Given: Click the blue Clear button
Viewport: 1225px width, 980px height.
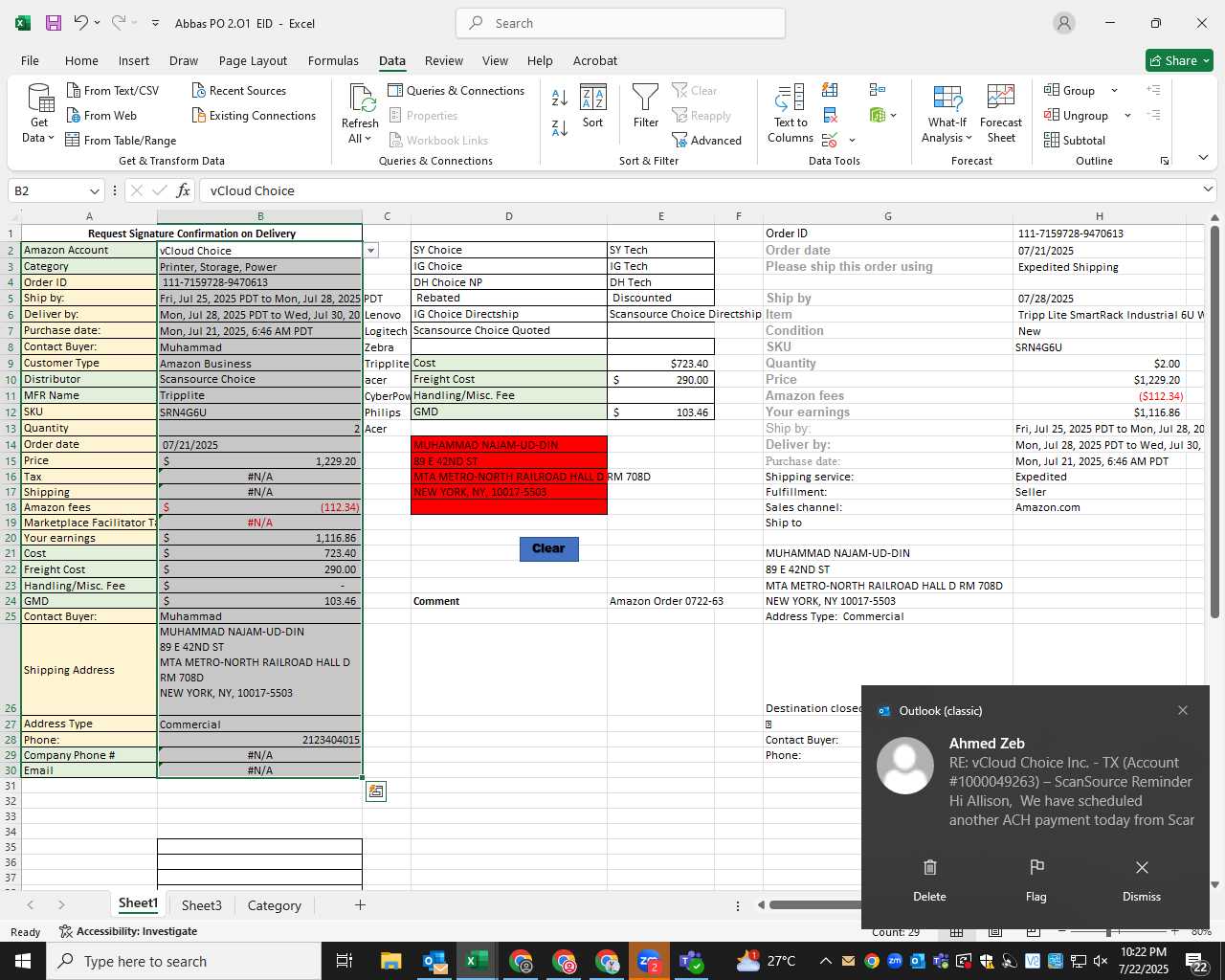Looking at the screenshot, I should (548, 548).
